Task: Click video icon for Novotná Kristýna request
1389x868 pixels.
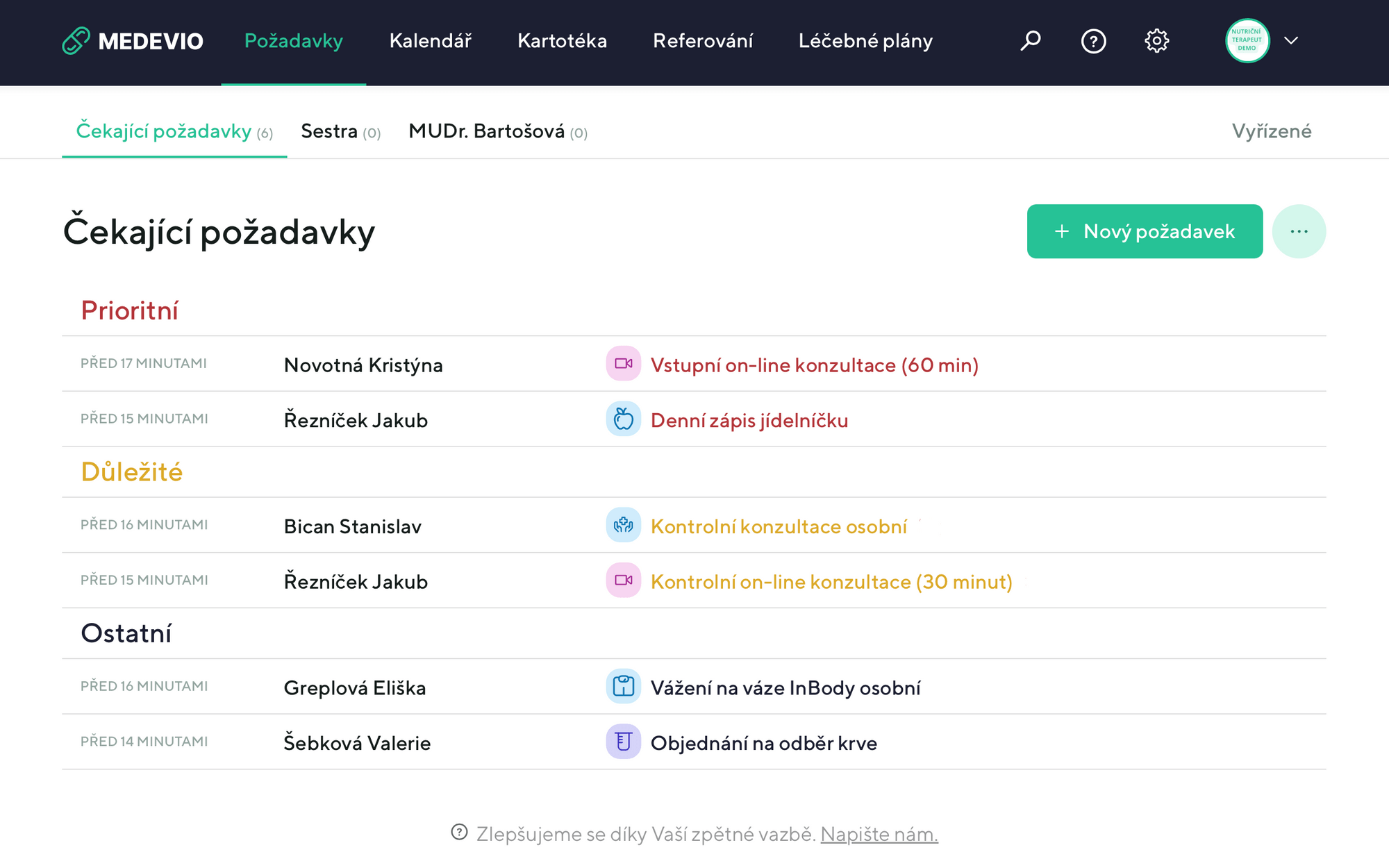Action: (623, 364)
